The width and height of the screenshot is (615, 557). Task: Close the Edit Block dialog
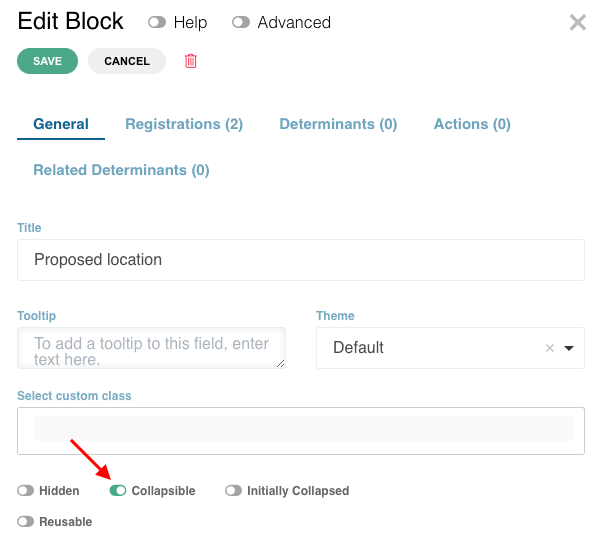[577, 22]
